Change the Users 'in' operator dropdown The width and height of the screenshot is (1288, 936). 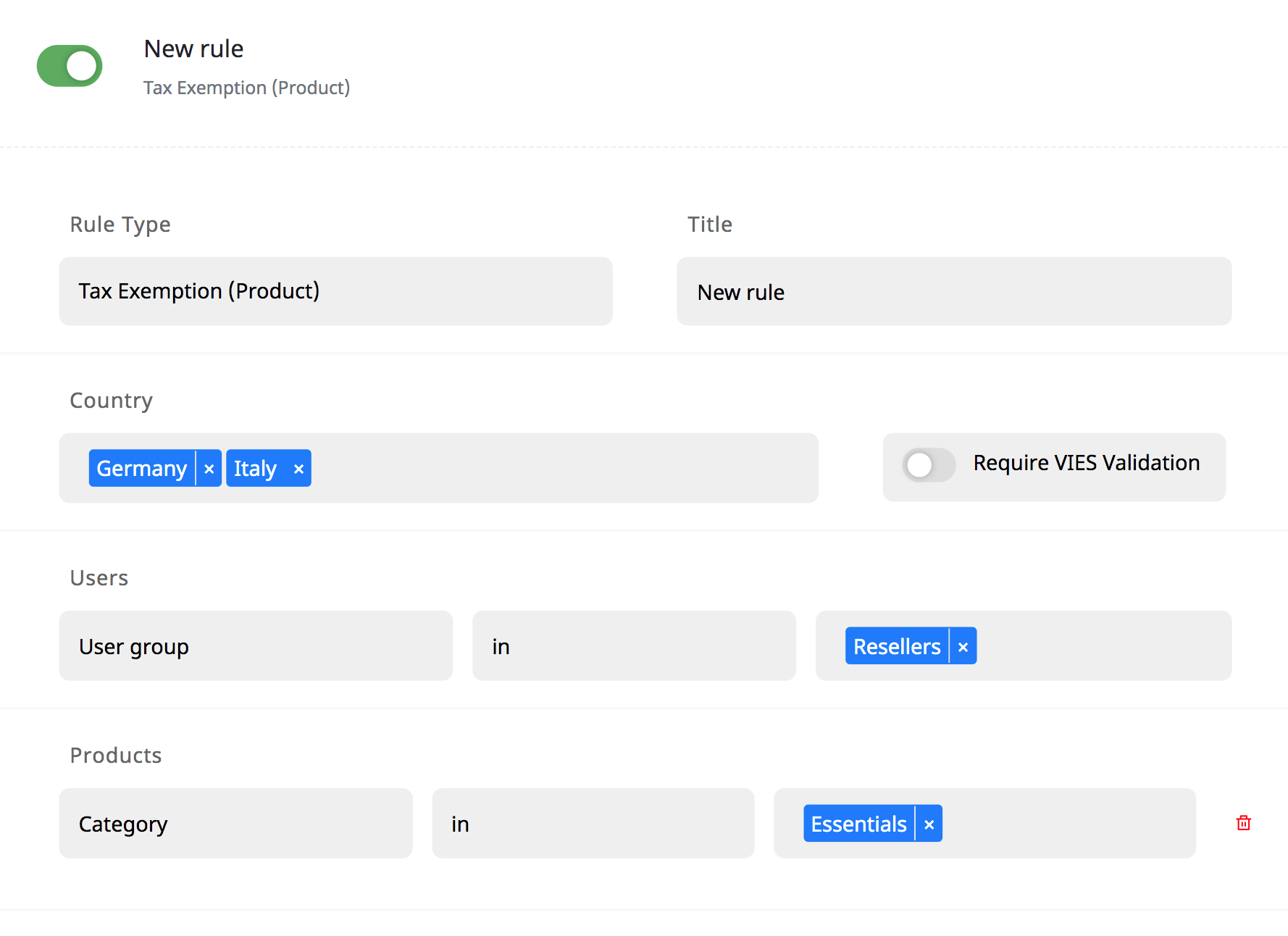[634, 646]
